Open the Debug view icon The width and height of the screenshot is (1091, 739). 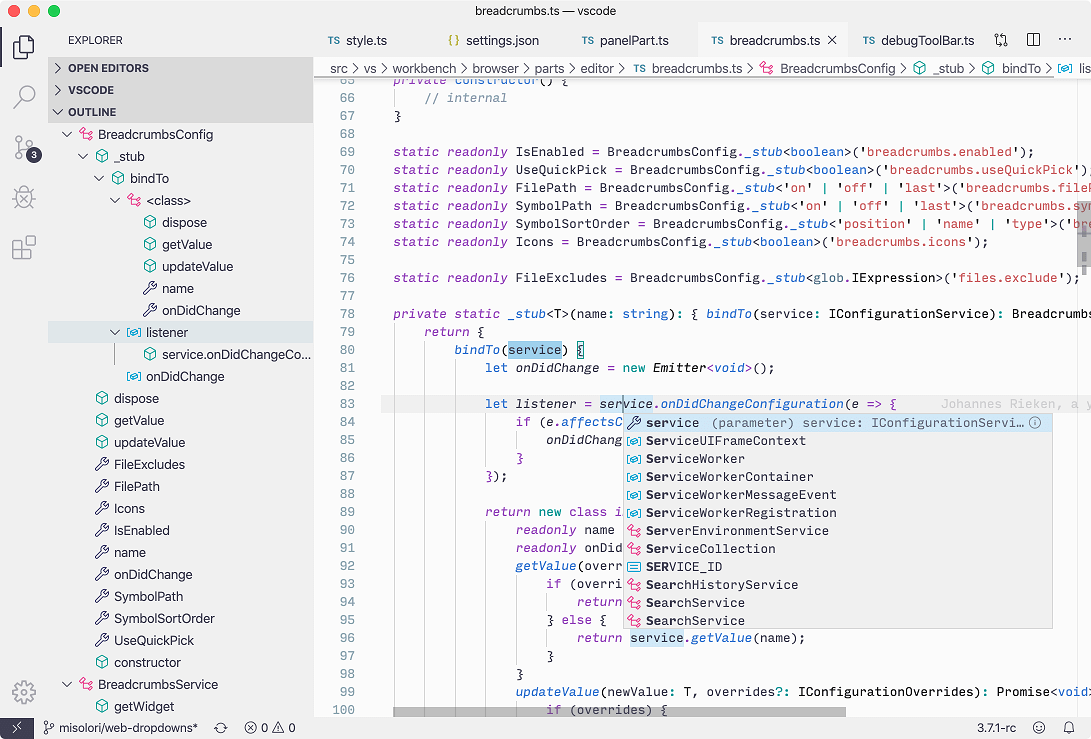coord(24,198)
